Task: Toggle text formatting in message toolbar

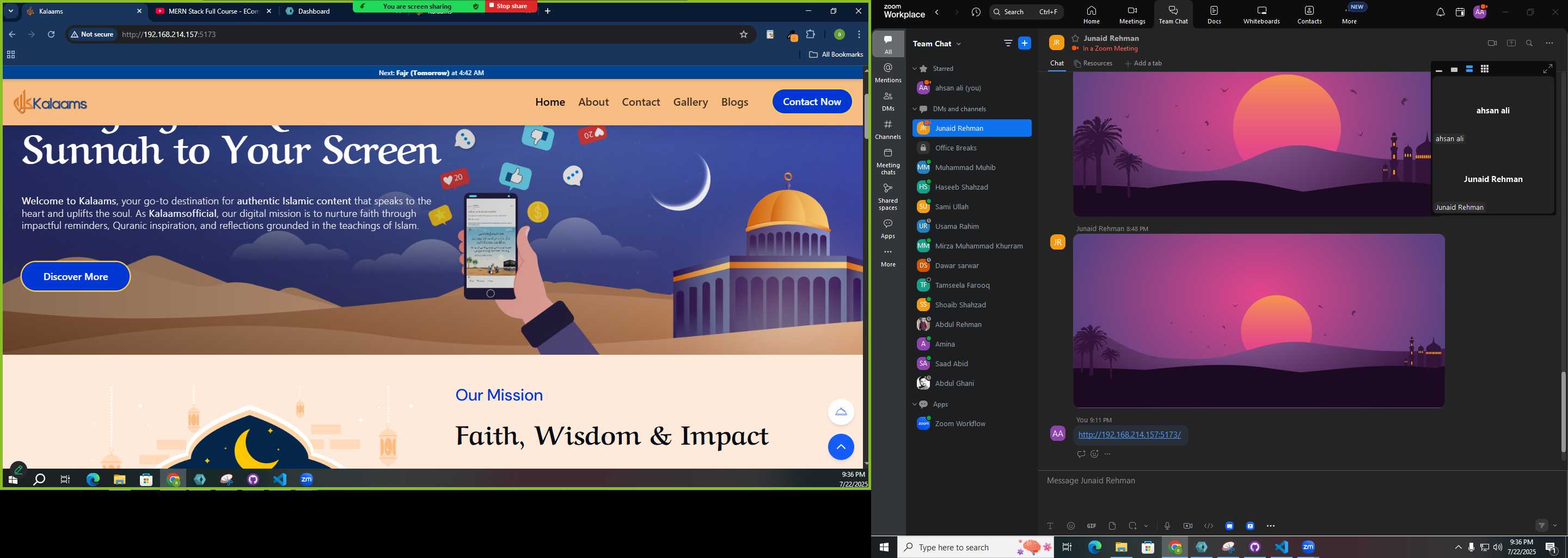Action: pyautogui.click(x=1050, y=526)
